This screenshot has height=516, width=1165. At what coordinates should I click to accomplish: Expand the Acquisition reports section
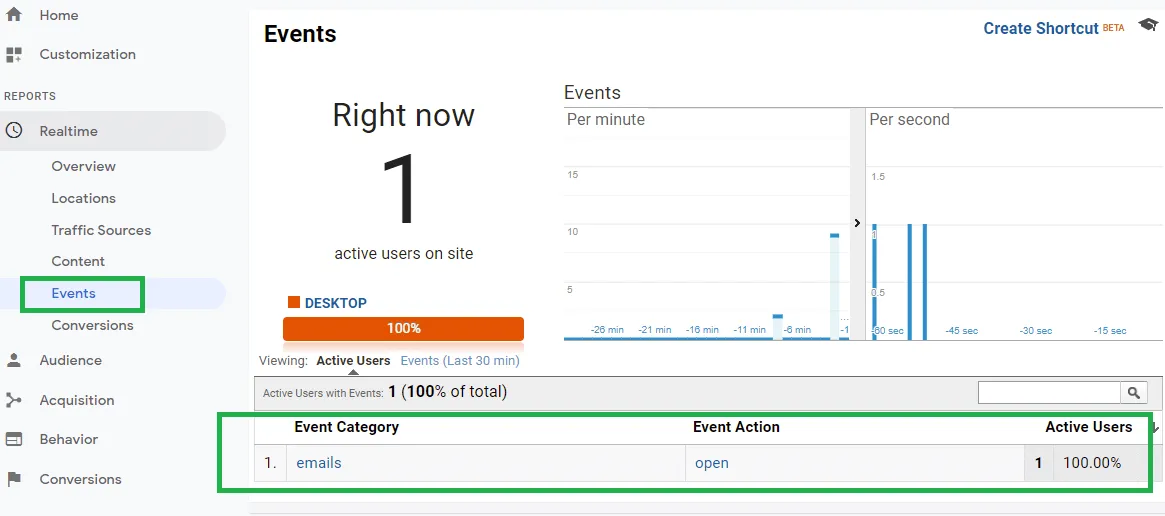[x=77, y=400]
